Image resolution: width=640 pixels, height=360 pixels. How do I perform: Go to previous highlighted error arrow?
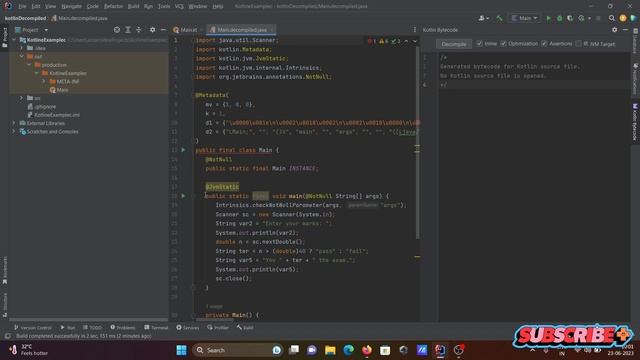406,41
